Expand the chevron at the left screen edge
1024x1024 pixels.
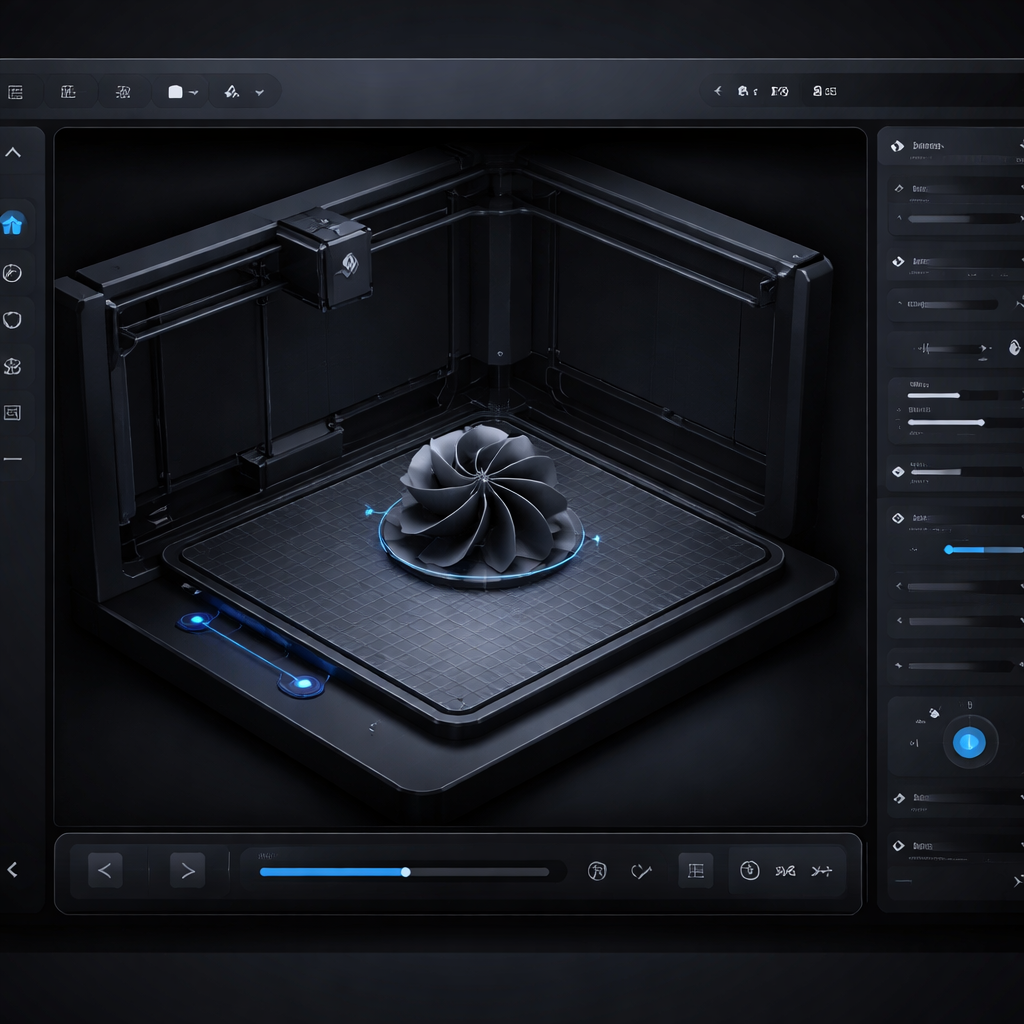(x=13, y=869)
